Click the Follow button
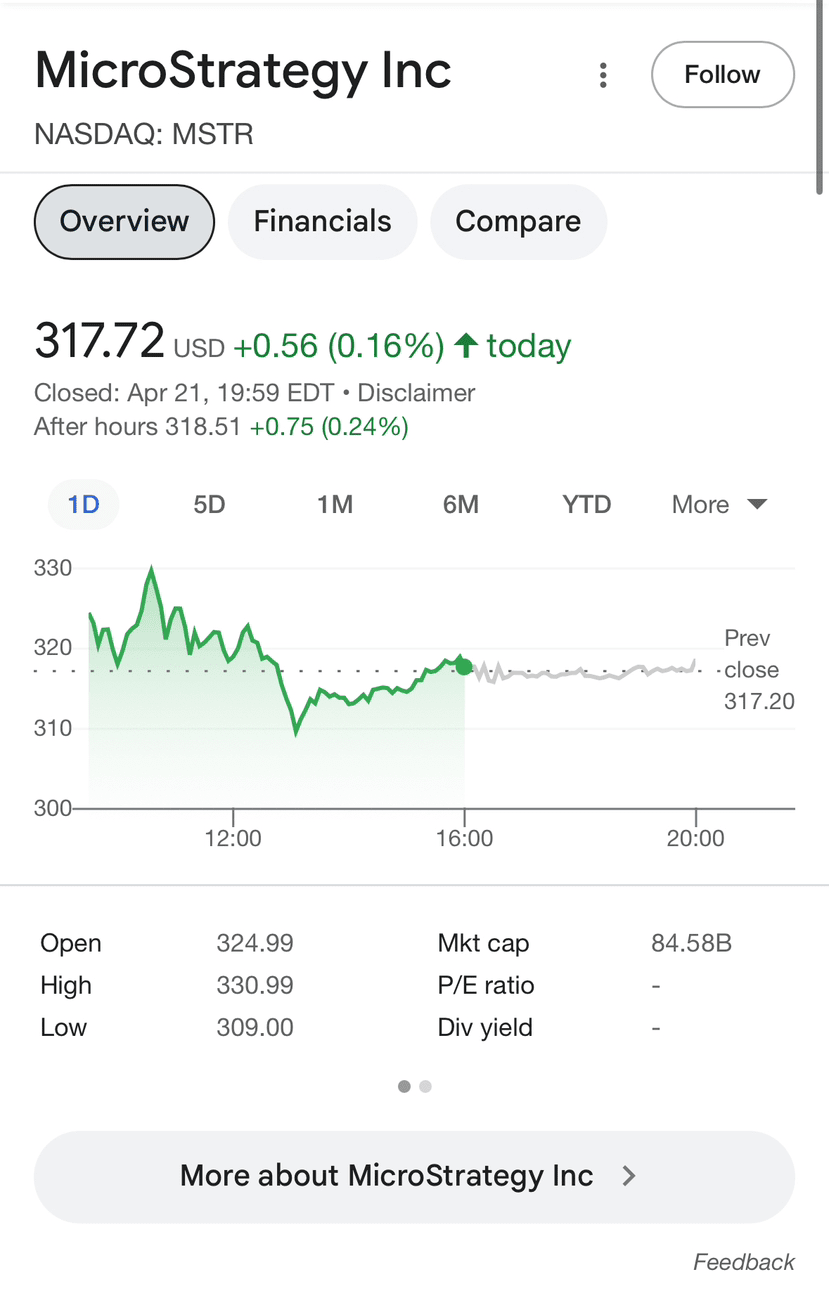 pyautogui.click(x=722, y=75)
